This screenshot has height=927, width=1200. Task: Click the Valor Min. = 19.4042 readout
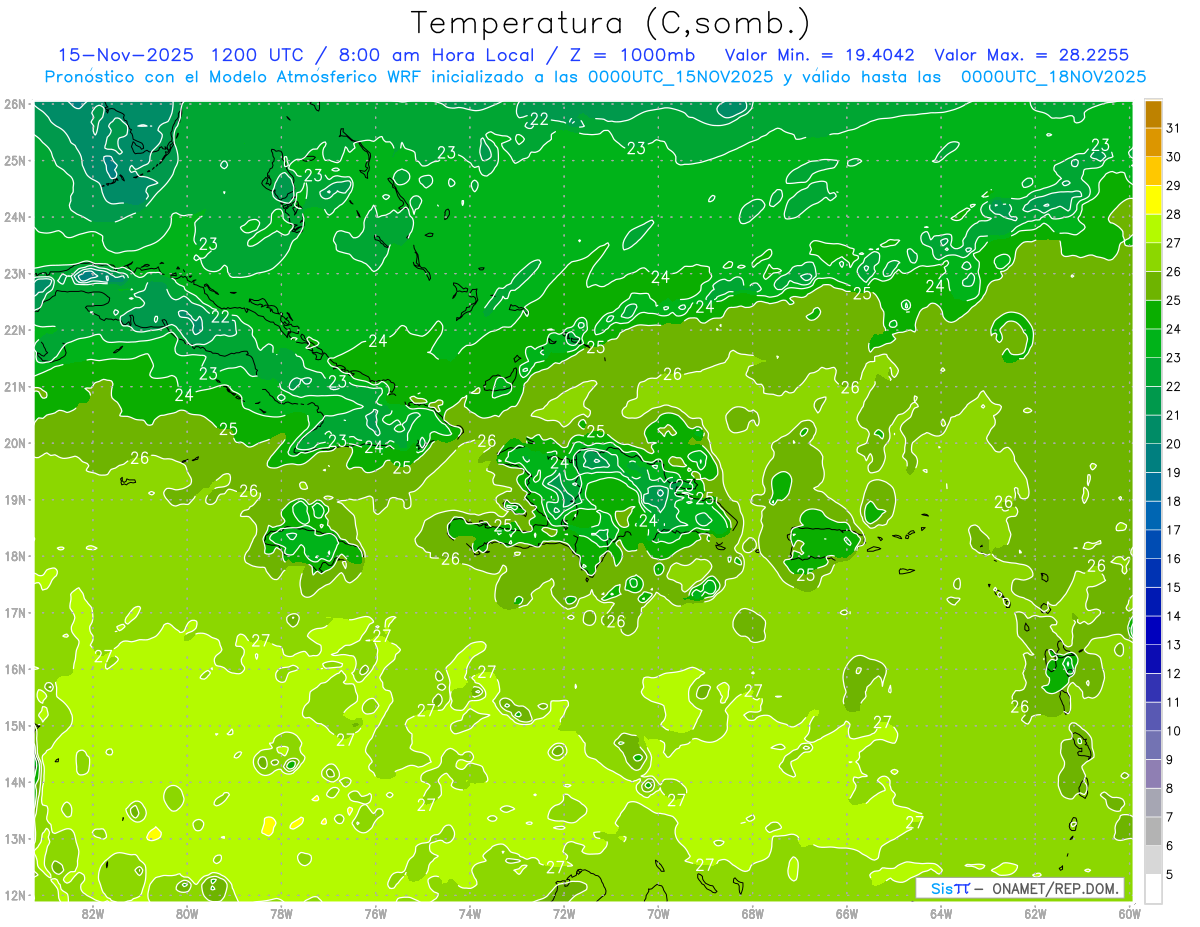pyautogui.click(x=820, y=55)
